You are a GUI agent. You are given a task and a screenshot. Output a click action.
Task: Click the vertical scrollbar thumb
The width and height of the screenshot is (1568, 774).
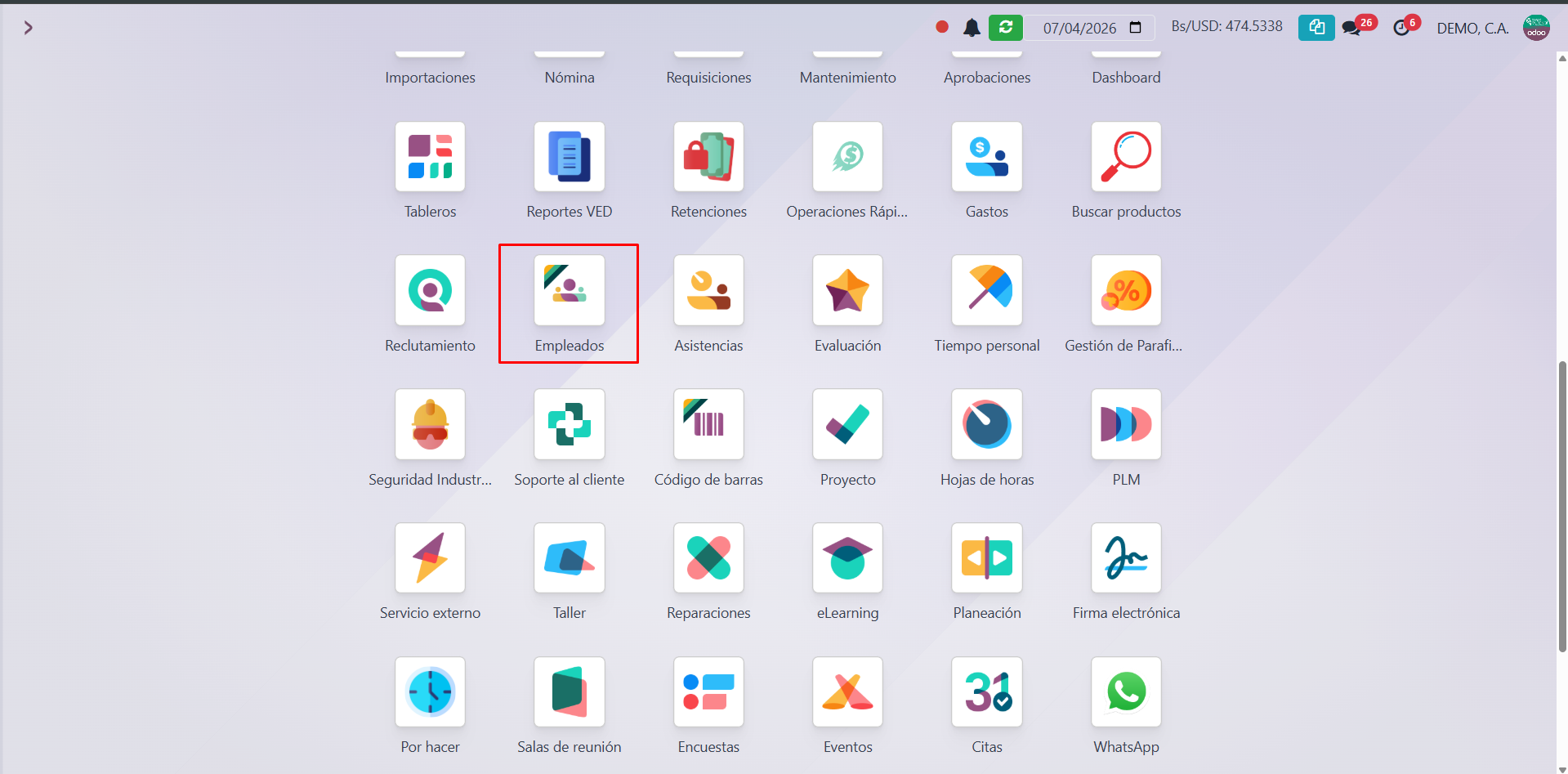[x=1562, y=507]
